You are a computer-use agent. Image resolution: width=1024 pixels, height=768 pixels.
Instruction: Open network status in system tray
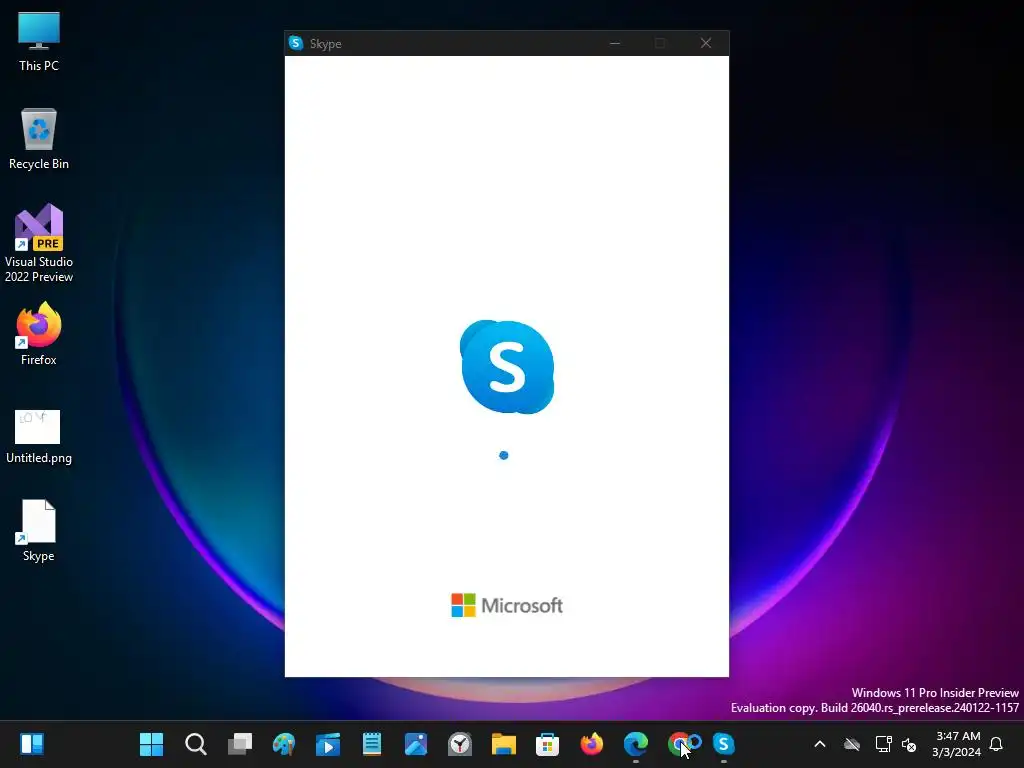(883, 744)
